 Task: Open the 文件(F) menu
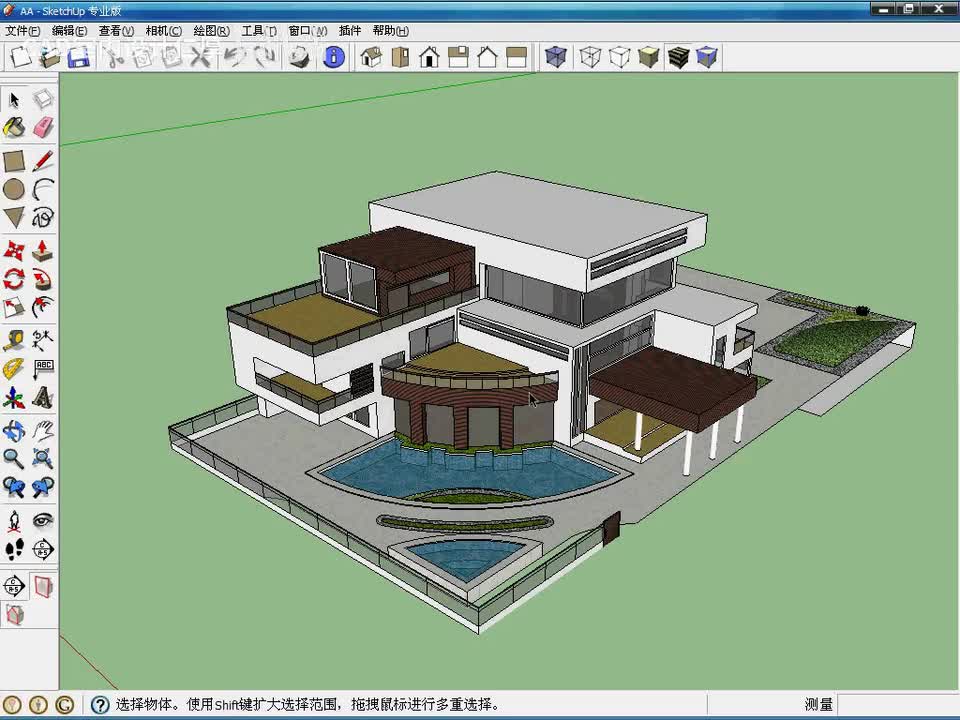[23, 31]
